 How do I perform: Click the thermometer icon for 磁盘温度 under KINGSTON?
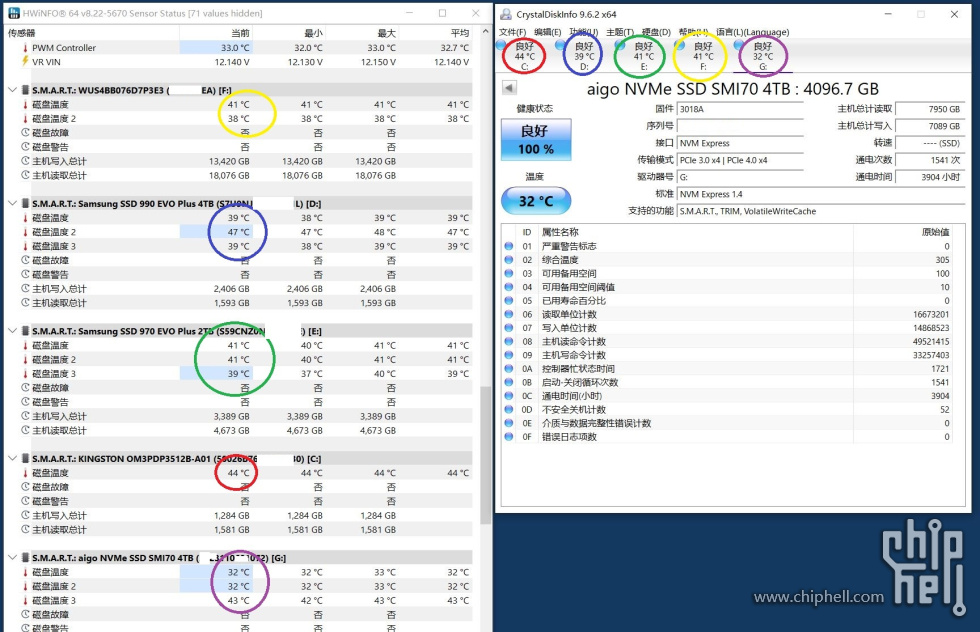click(x=25, y=473)
